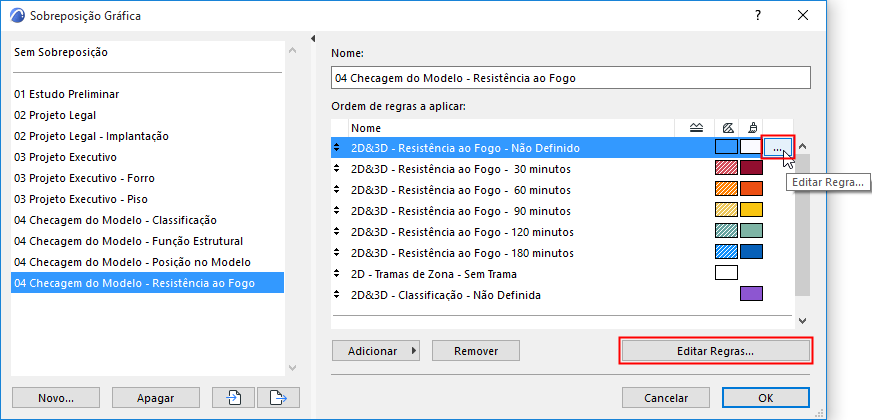Screen dimensions: 872x420
Task: Click the line type column header icon
Action: (x=697, y=128)
